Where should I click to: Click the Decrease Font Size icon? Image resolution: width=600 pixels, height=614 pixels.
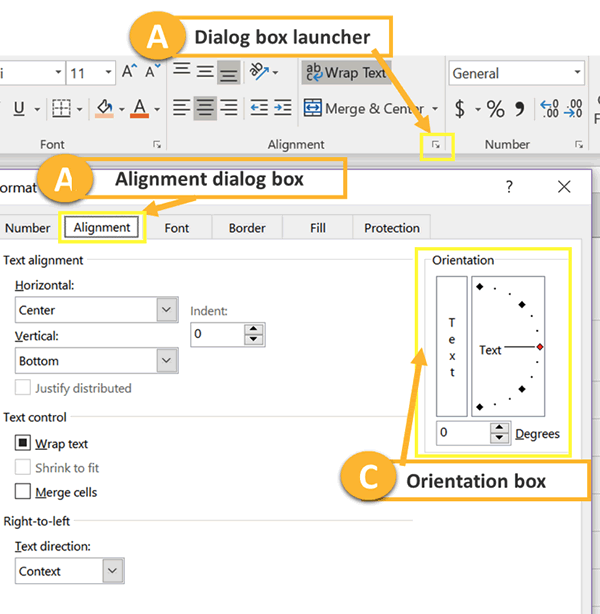[x=152, y=71]
